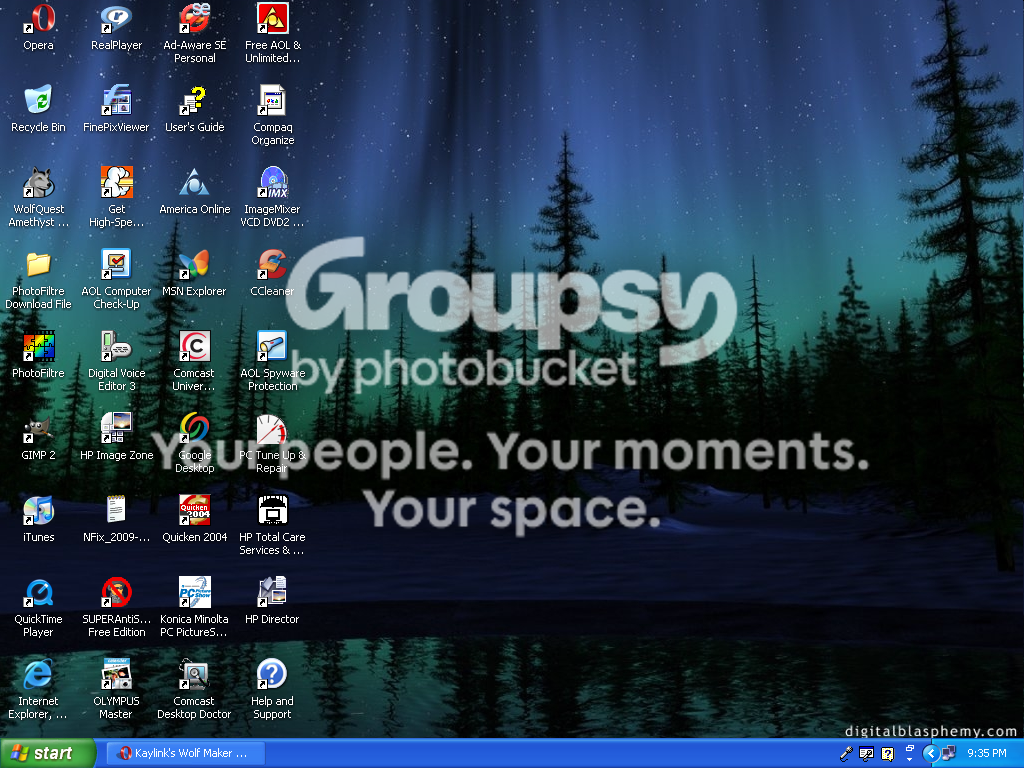Screen dimensions: 1024x768
Task: Launch MSN Explorer butterfly icon
Action: 195,264
